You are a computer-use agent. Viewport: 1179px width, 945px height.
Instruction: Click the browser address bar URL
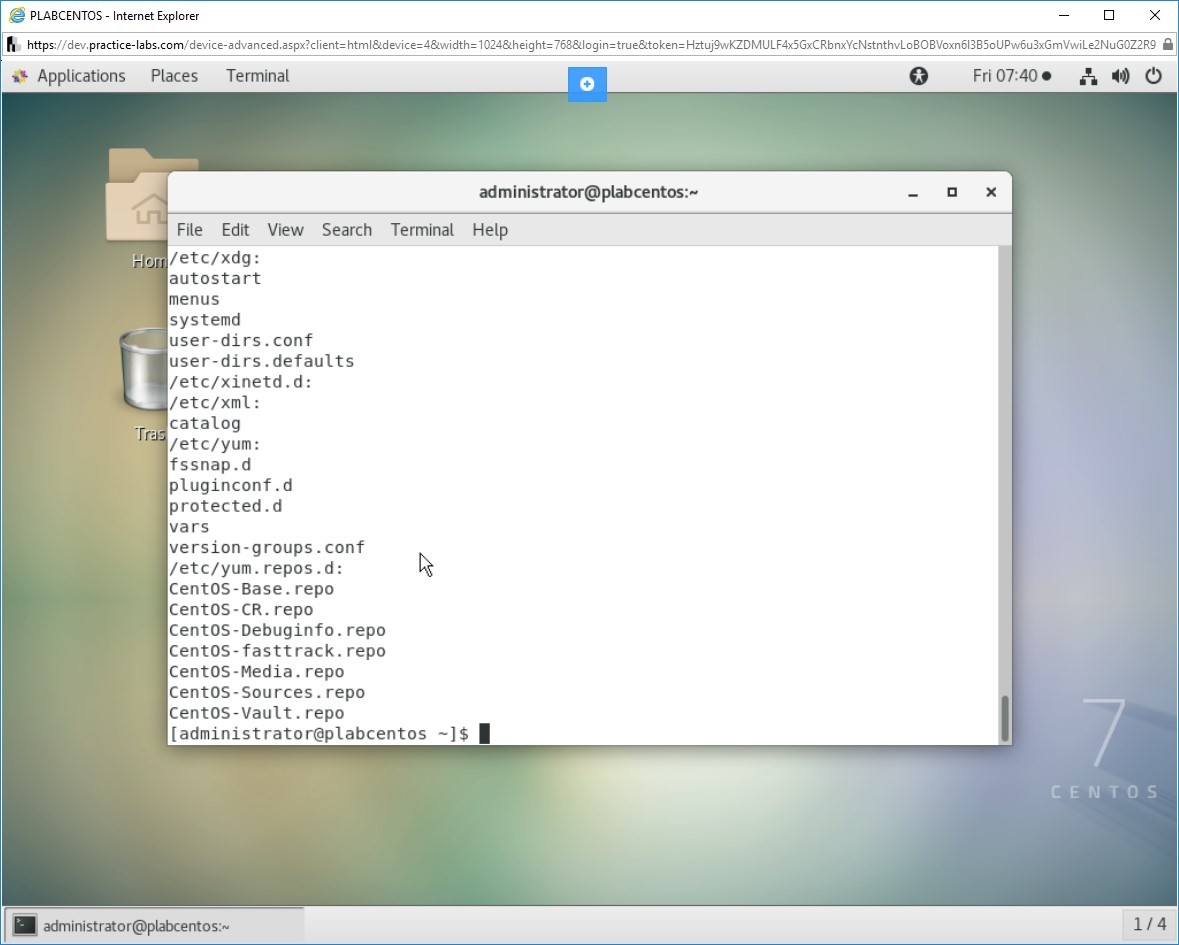(x=590, y=45)
